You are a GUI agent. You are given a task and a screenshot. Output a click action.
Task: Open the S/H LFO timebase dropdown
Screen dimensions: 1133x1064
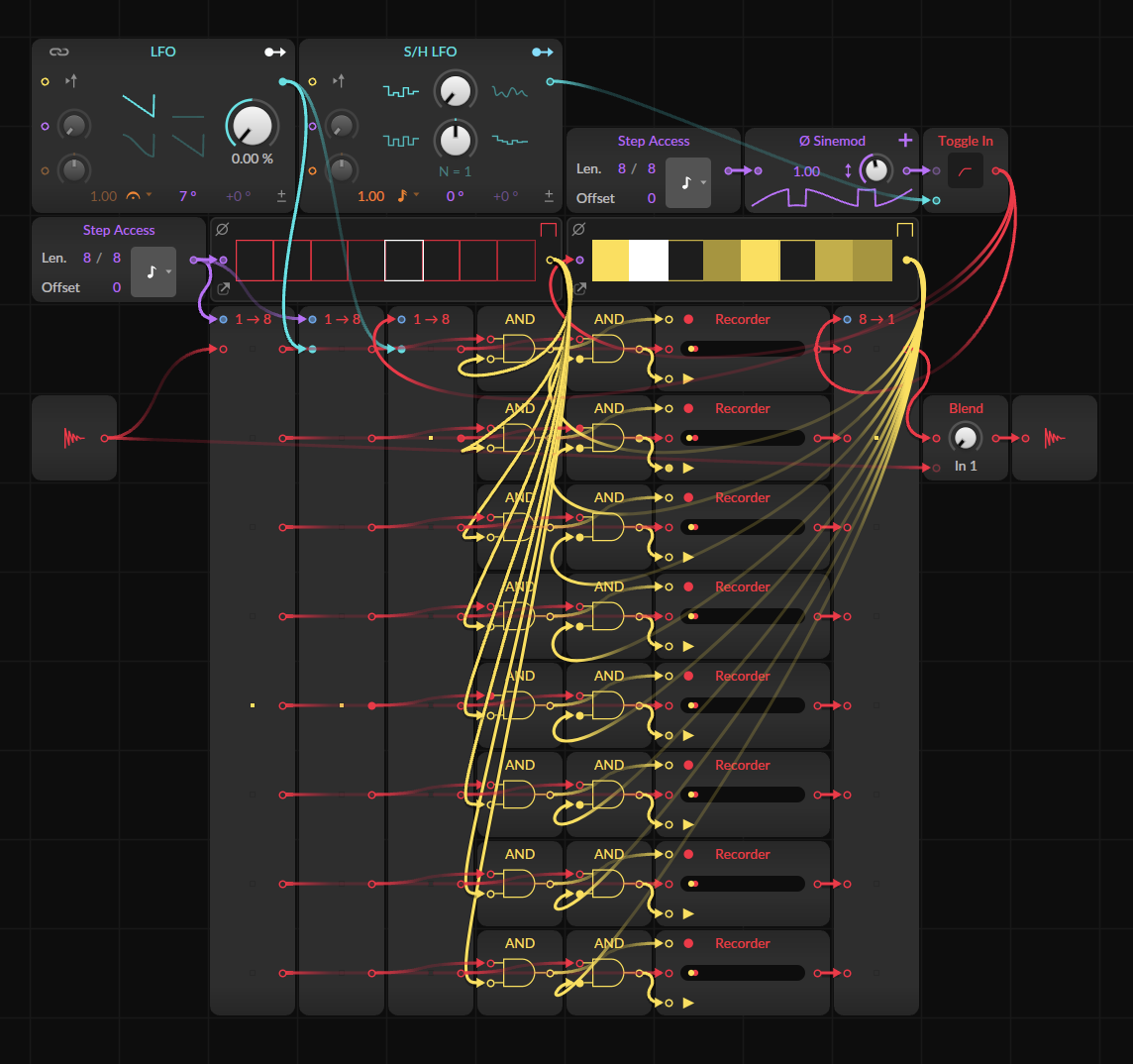406,196
